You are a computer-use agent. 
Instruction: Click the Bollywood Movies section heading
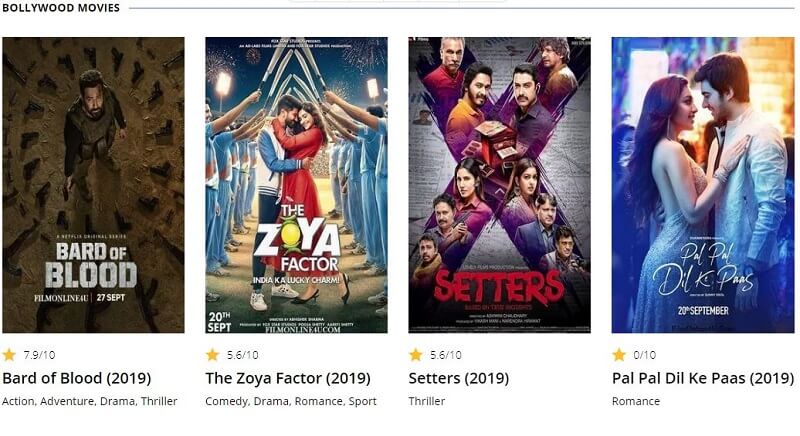pos(61,8)
